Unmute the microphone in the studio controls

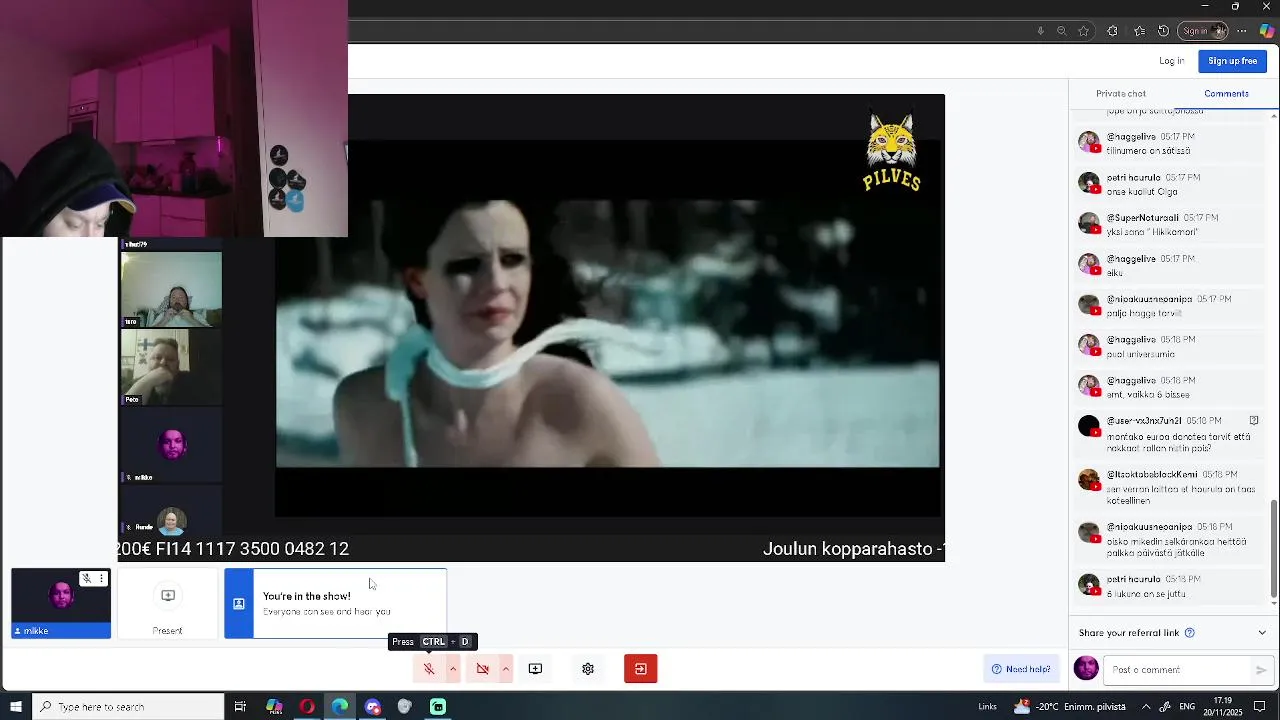429,669
